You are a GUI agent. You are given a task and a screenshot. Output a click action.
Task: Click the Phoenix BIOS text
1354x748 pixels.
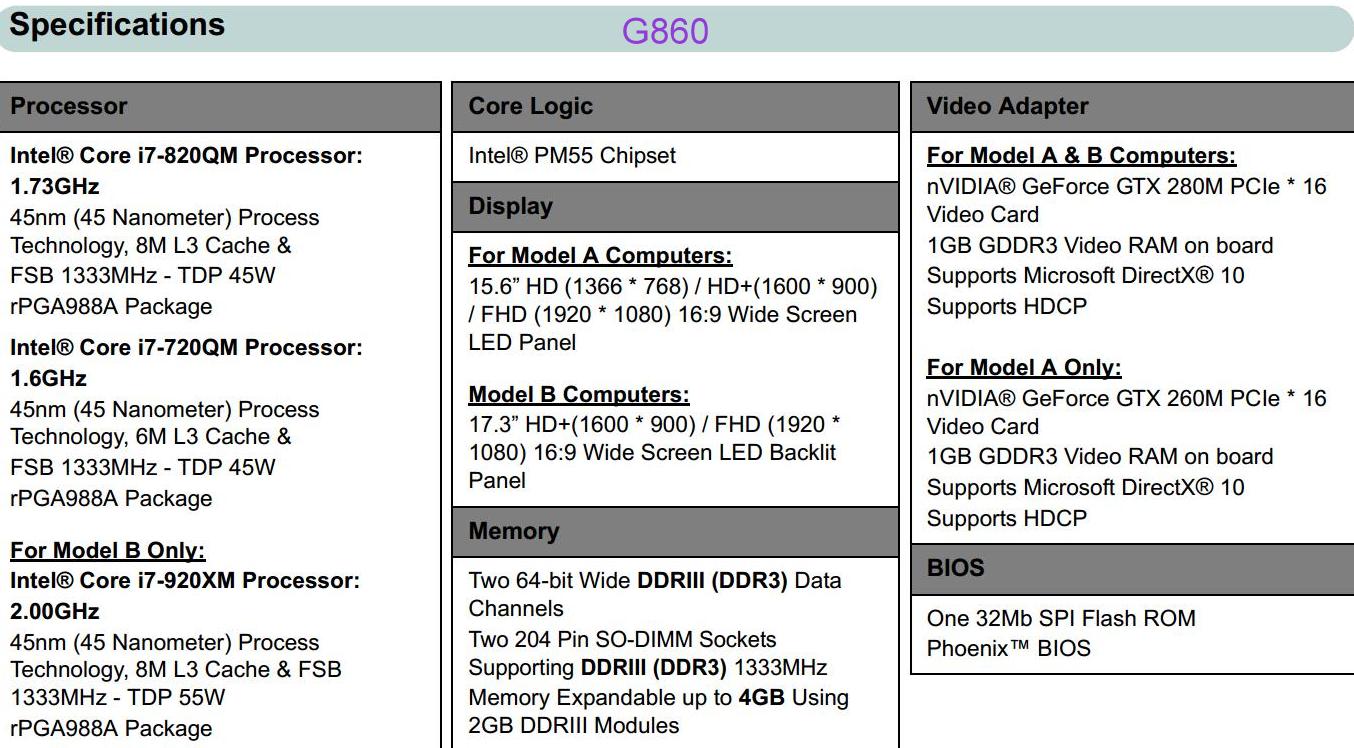(x=1009, y=649)
